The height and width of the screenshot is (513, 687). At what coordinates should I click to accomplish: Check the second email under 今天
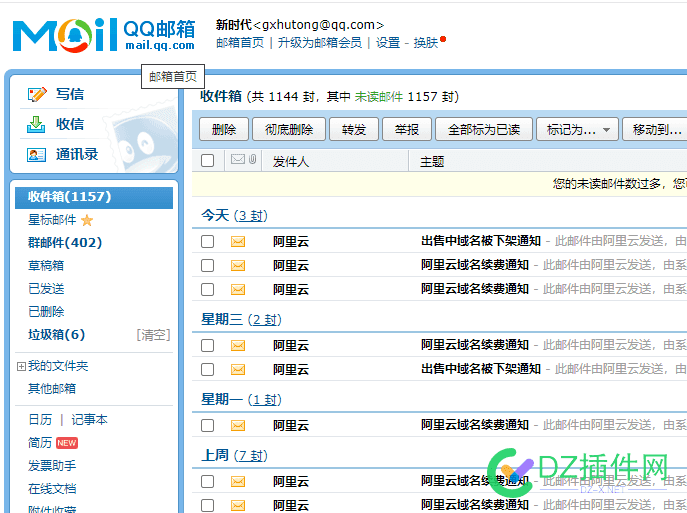pyautogui.click(x=207, y=265)
